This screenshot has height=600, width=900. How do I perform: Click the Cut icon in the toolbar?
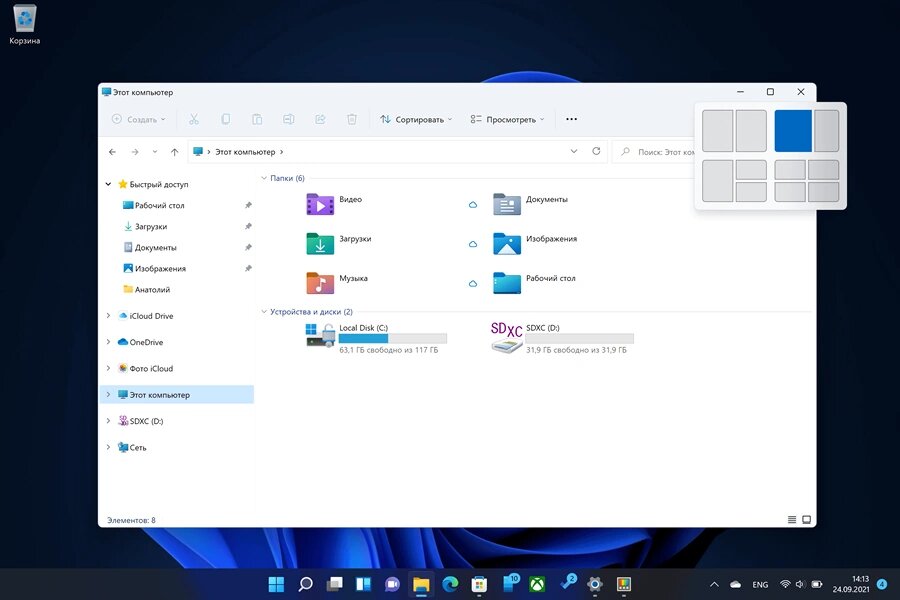[x=193, y=119]
